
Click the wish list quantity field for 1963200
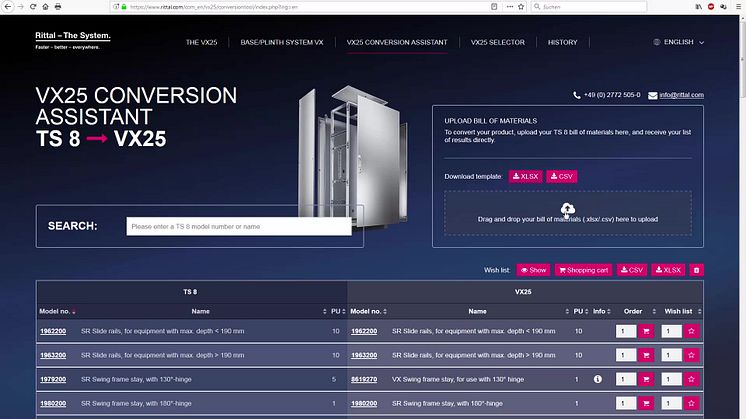coord(671,355)
